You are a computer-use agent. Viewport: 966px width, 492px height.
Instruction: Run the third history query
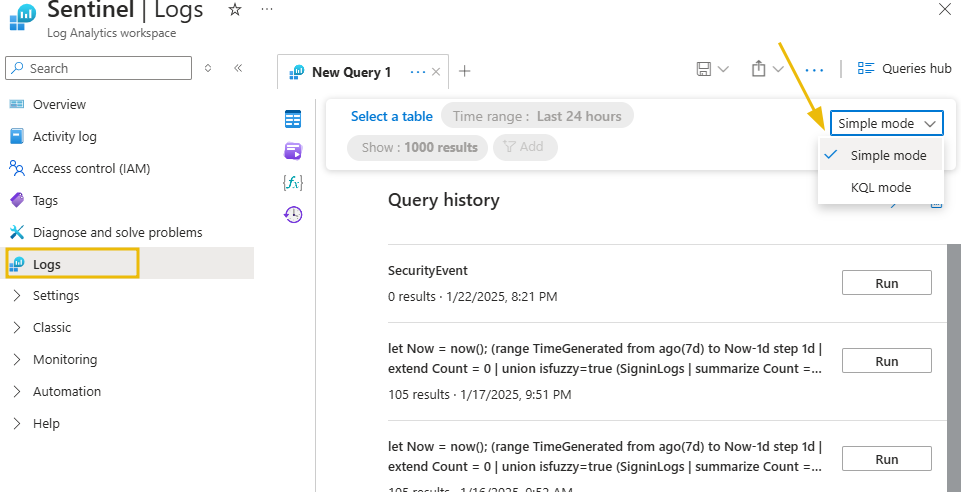(887, 459)
